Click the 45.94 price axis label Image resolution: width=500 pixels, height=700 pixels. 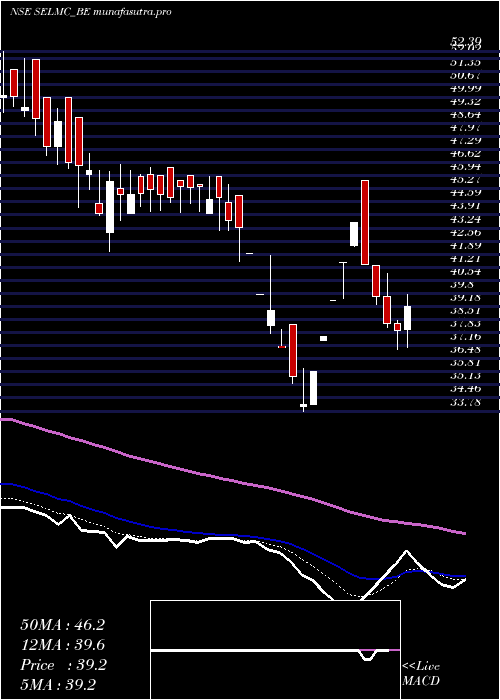(464, 167)
